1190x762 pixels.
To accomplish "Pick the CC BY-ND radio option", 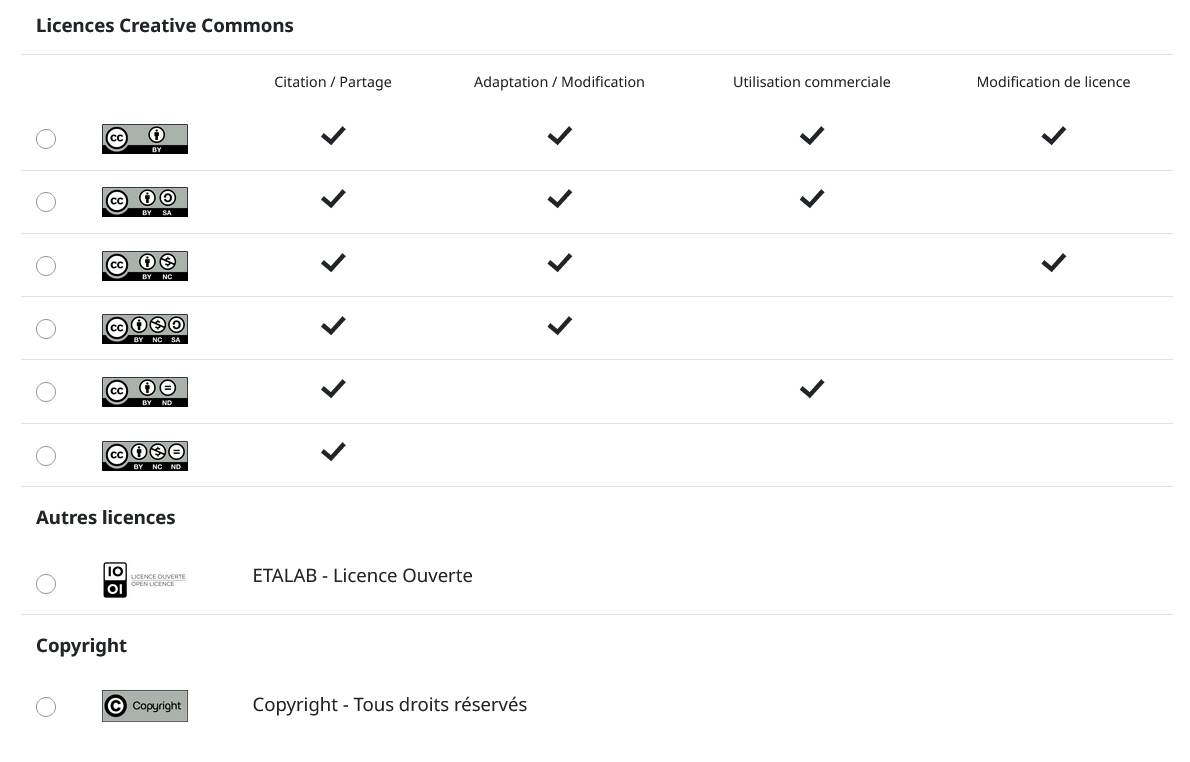I will click(x=46, y=392).
